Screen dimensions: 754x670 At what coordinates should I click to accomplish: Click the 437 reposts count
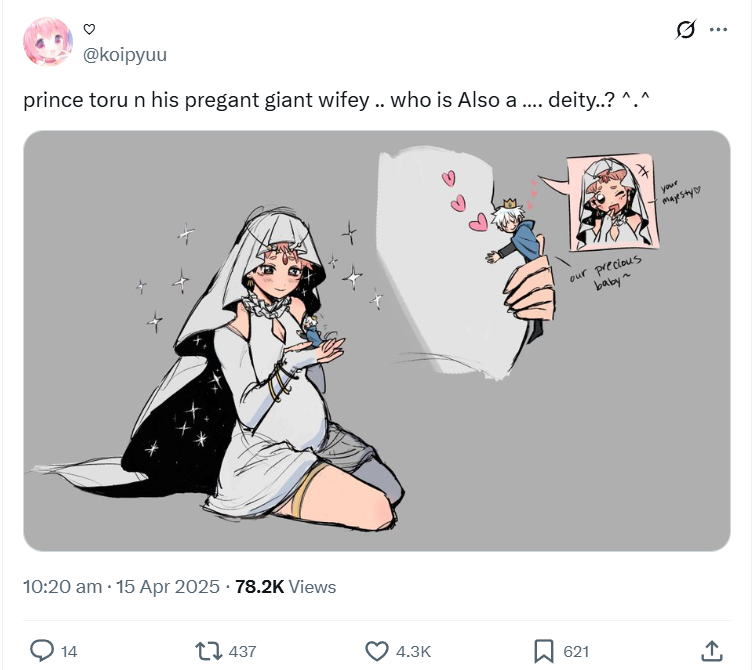(x=242, y=652)
